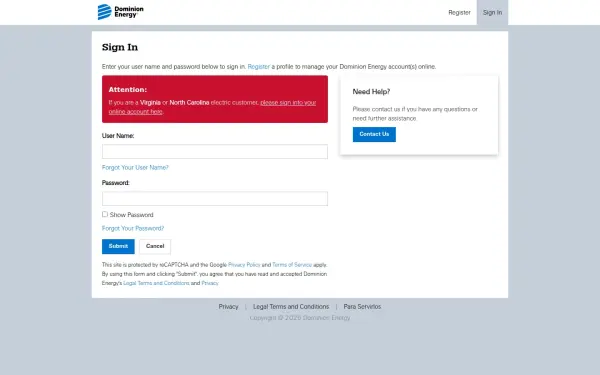Focus the Password input field
600x375 pixels.
pyautogui.click(x=215, y=199)
